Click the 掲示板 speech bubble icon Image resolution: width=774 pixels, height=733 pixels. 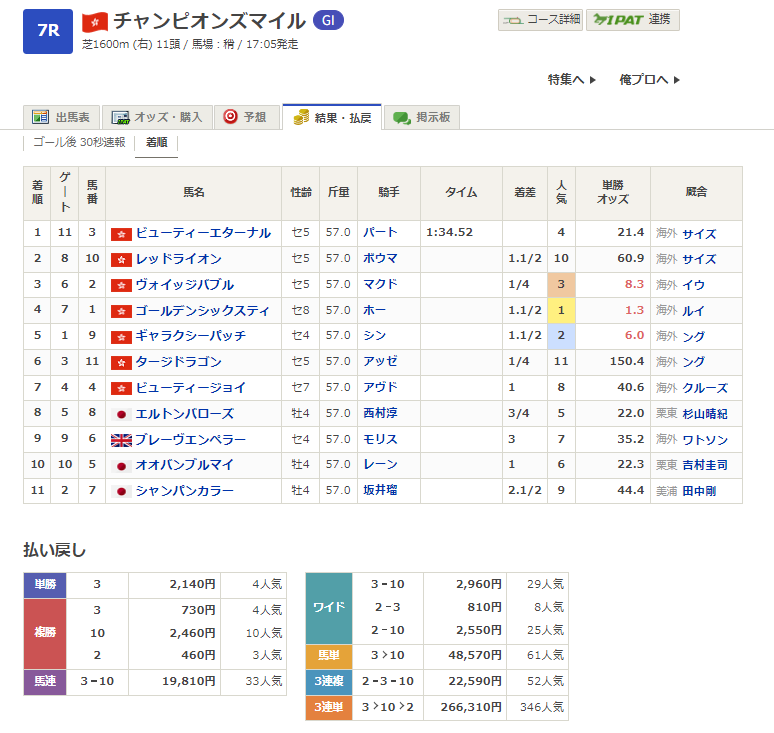coord(402,117)
